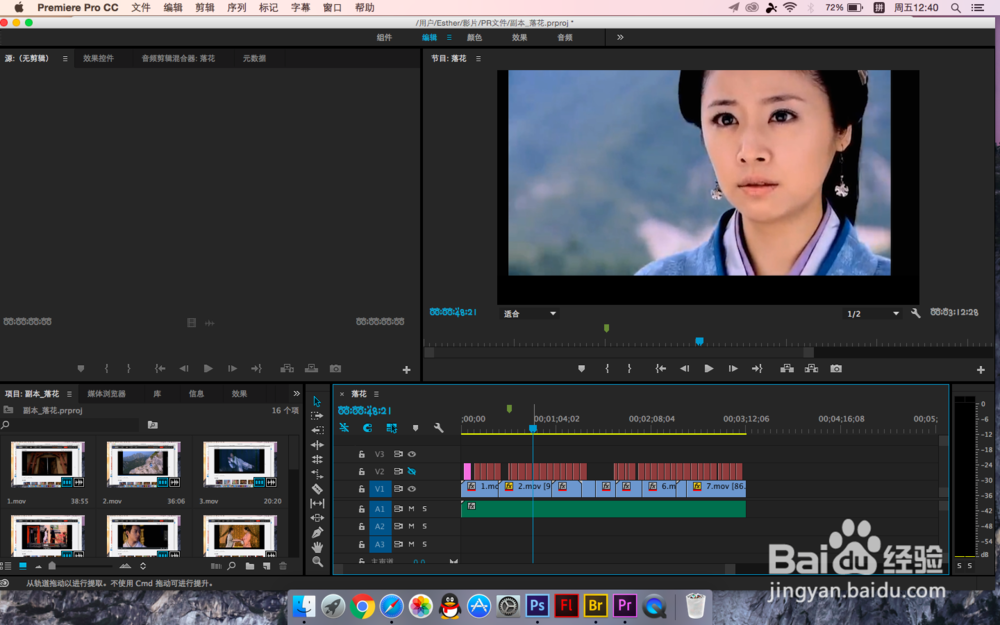Toggle lock on track V2

[x=361, y=471]
